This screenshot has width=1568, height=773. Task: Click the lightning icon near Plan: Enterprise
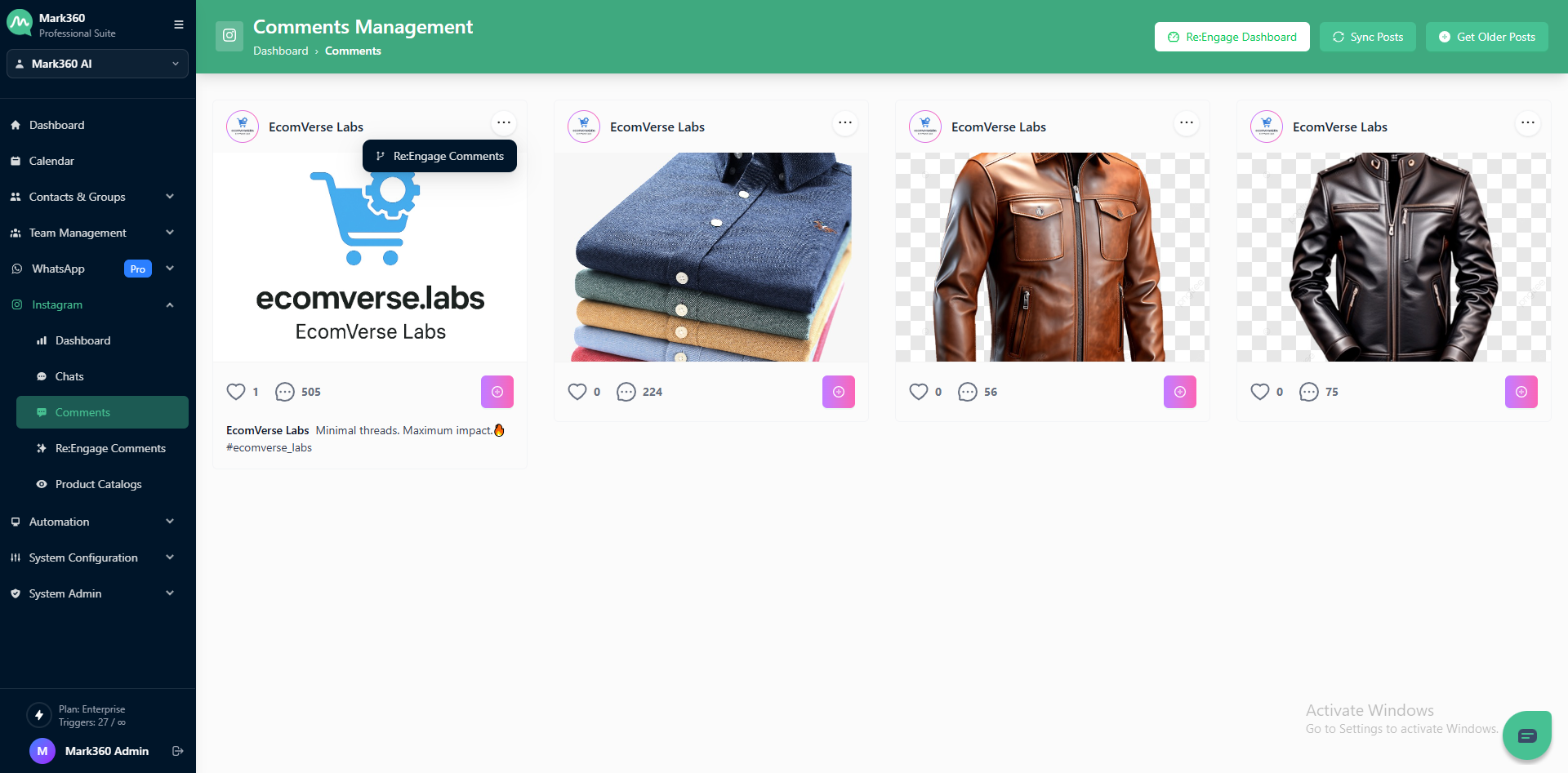tap(38, 715)
